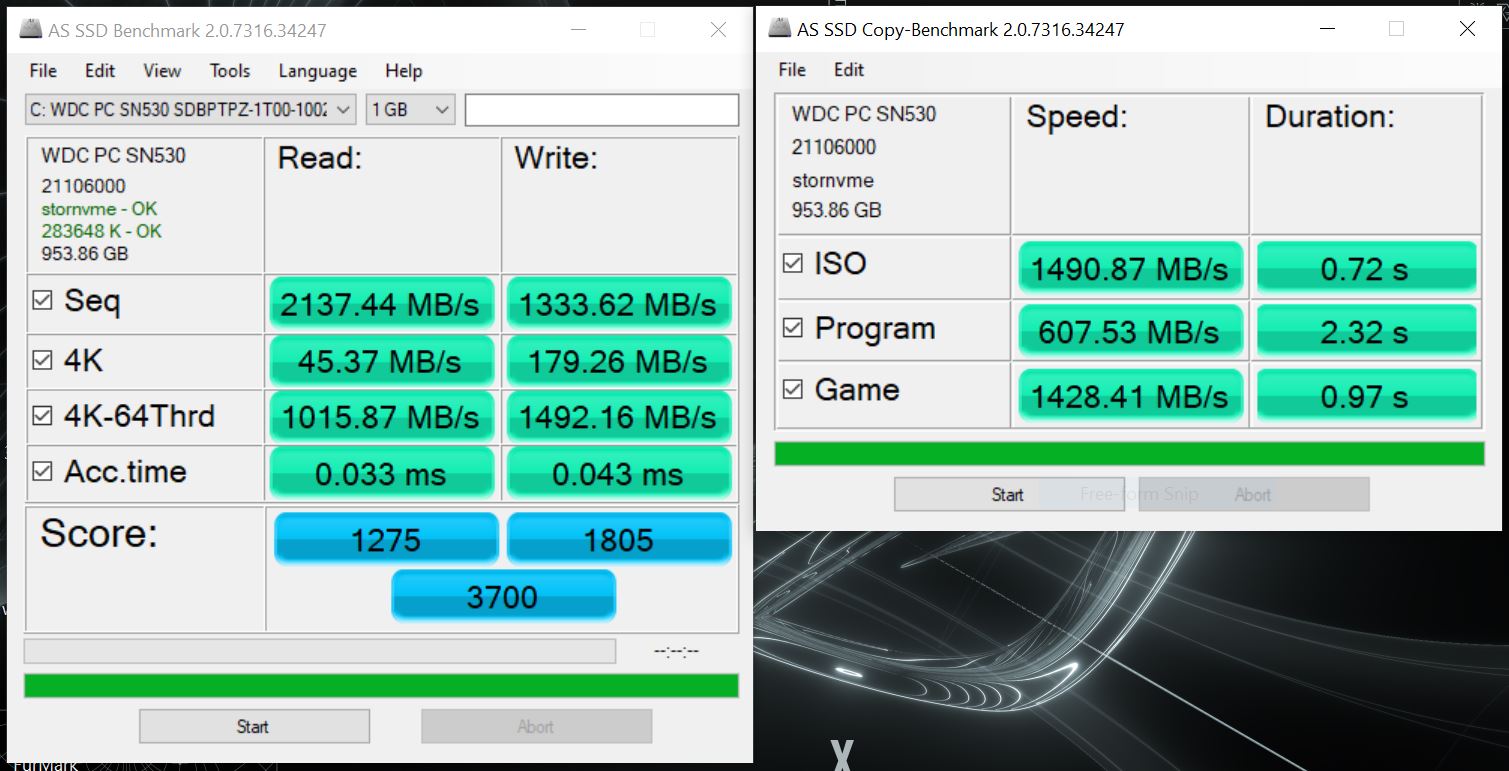The width and height of the screenshot is (1509, 771).
Task: Open Edit menu in Copy-Benchmark window
Action: (849, 70)
